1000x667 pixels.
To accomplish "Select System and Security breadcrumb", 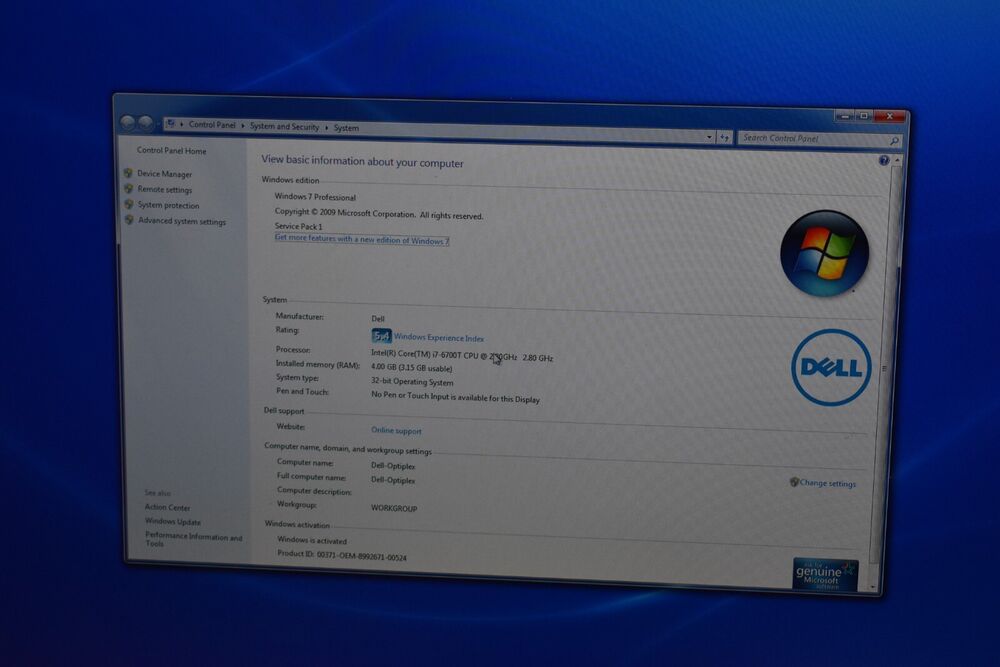I will point(284,127).
